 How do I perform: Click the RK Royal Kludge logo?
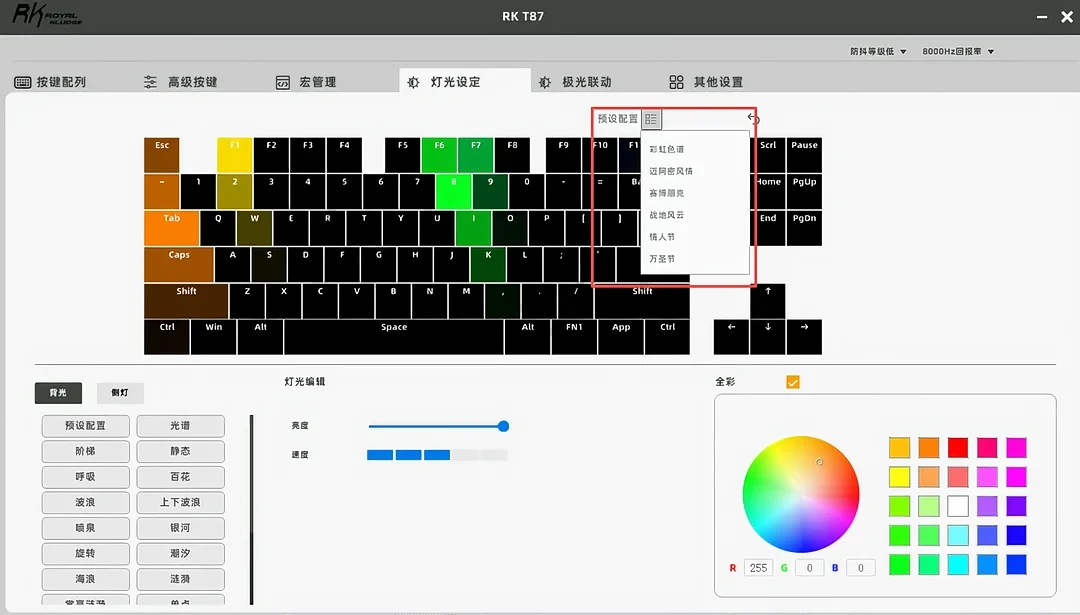(x=47, y=15)
